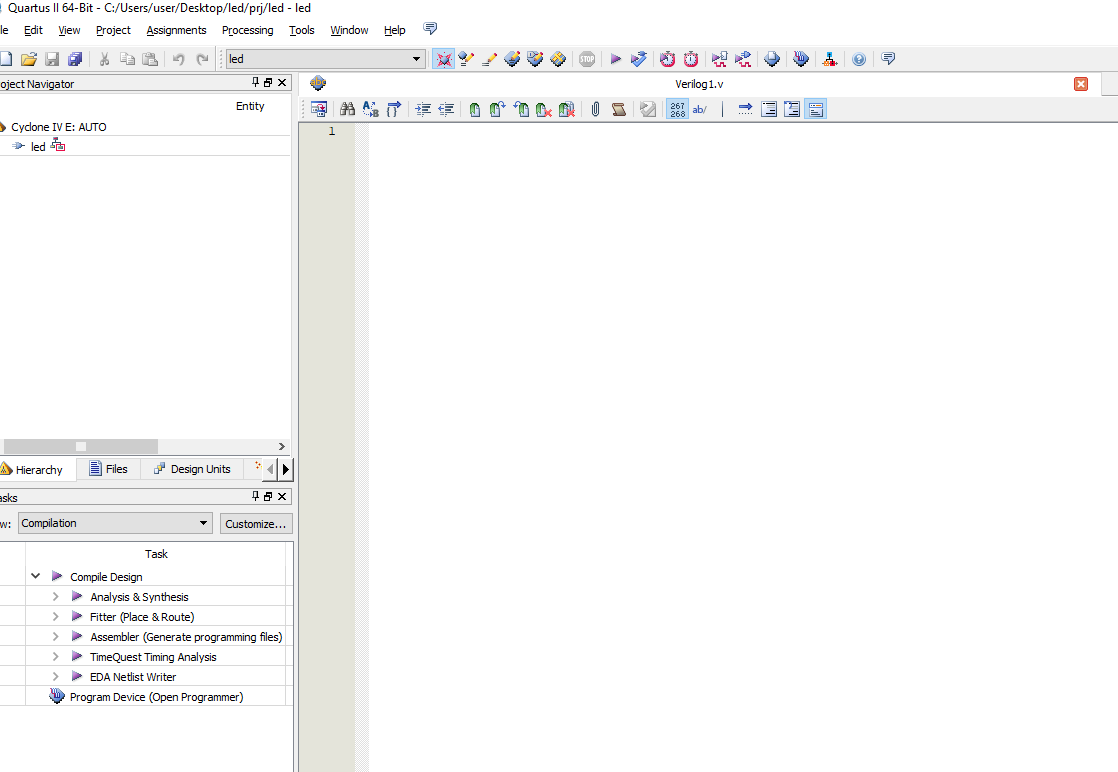Toggle highlighted last icon in editor toolbar
This screenshot has width=1118, height=772.
[816, 109]
